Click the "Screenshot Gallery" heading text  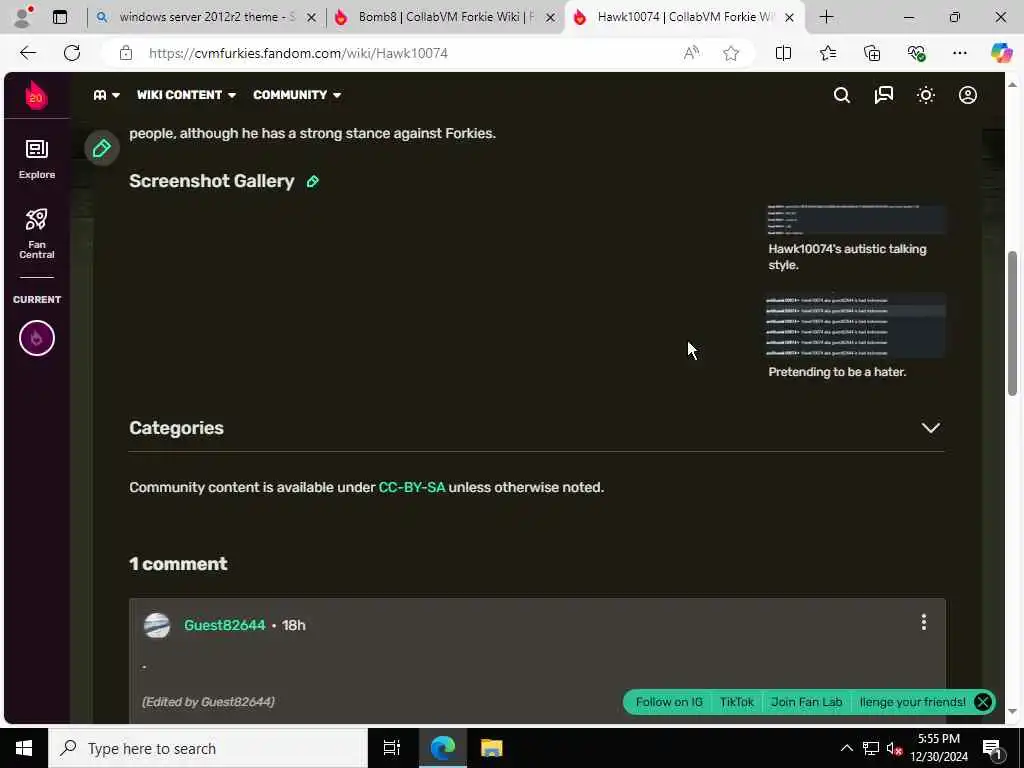(x=212, y=181)
